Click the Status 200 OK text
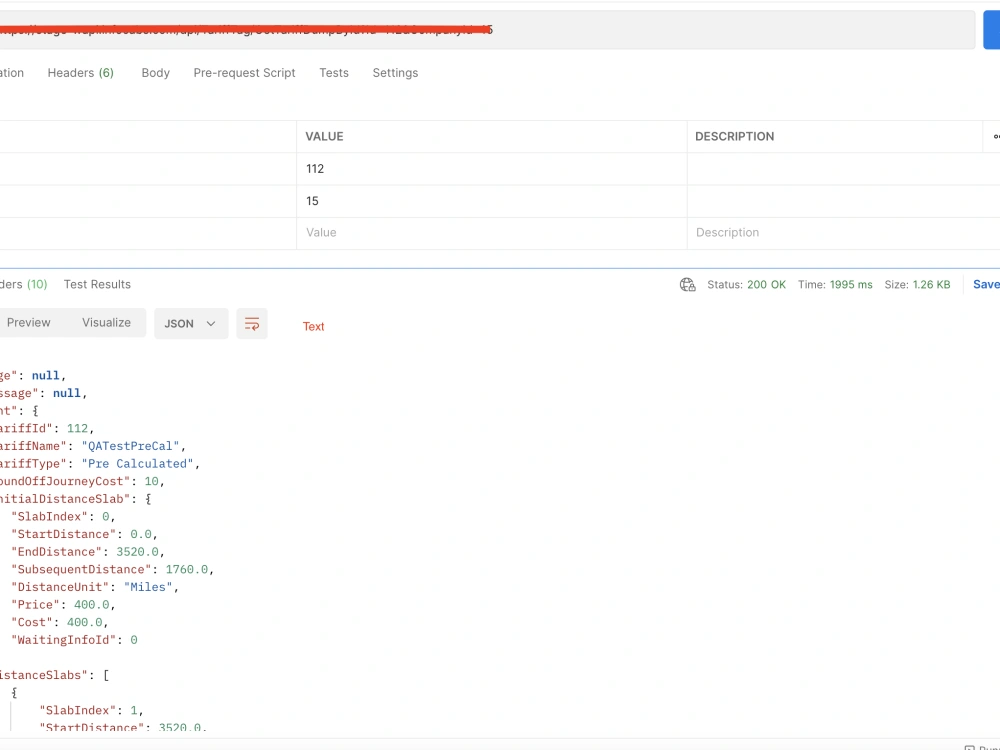Image resolution: width=1000 pixels, height=750 pixels. pos(746,284)
